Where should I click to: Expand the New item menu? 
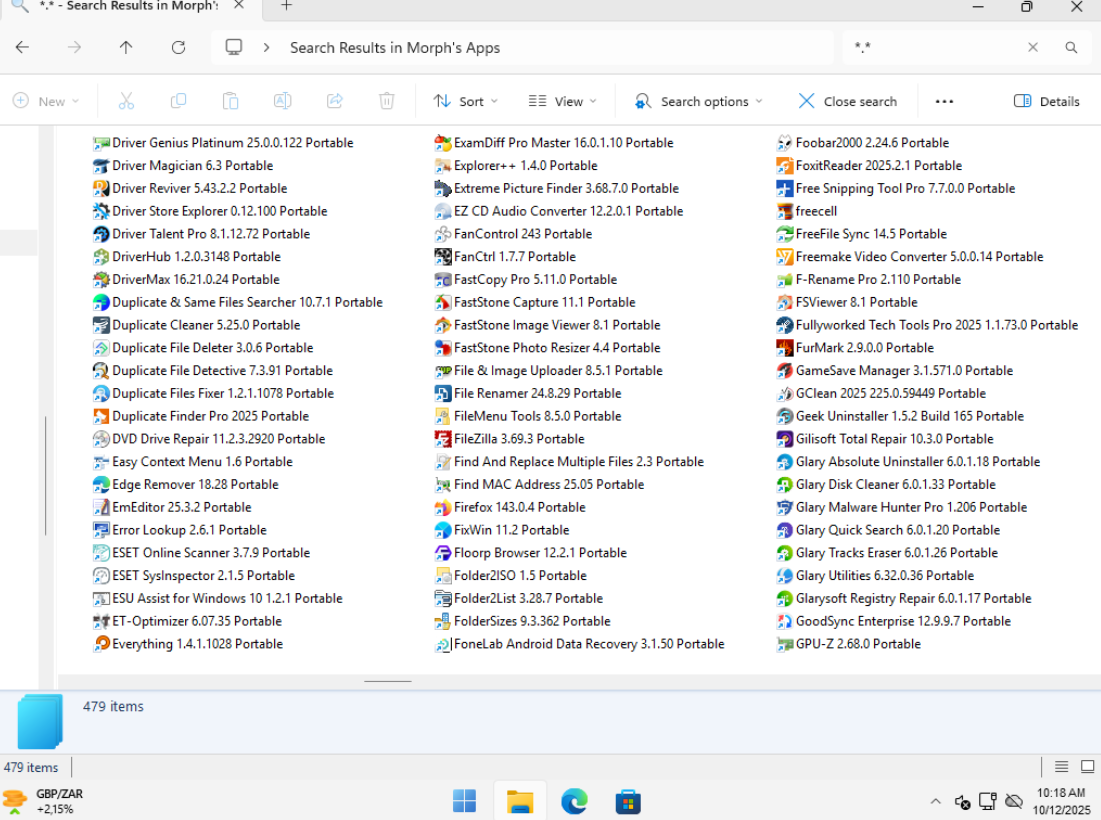[46, 101]
